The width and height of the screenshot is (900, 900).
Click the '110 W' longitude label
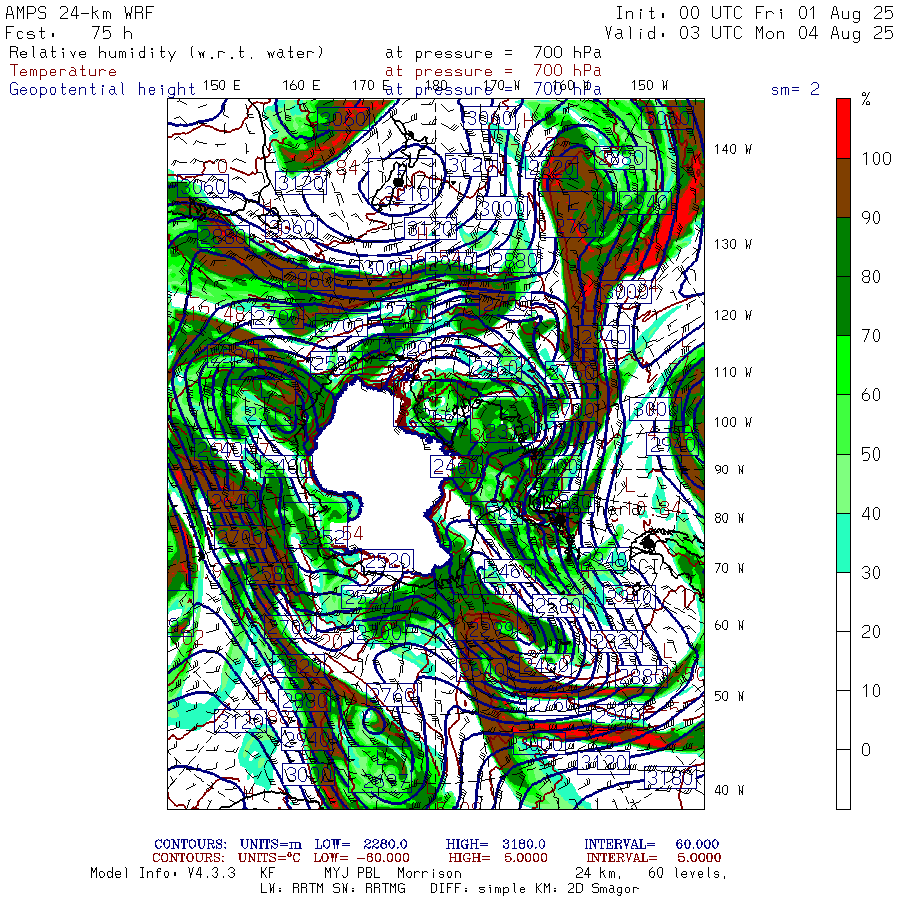[733, 372]
